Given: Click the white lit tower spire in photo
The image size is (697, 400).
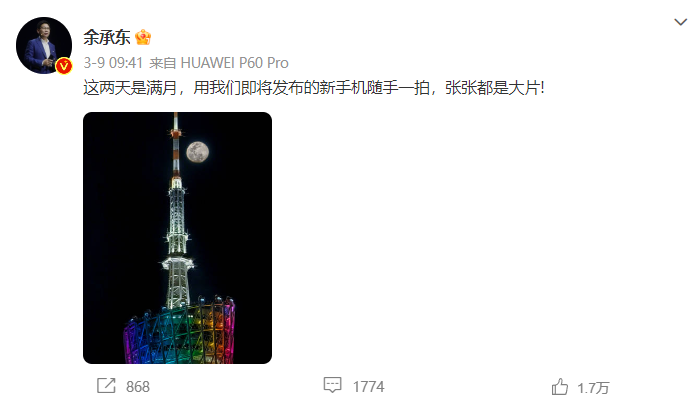Looking at the screenshot, I should pyautogui.click(x=177, y=242).
